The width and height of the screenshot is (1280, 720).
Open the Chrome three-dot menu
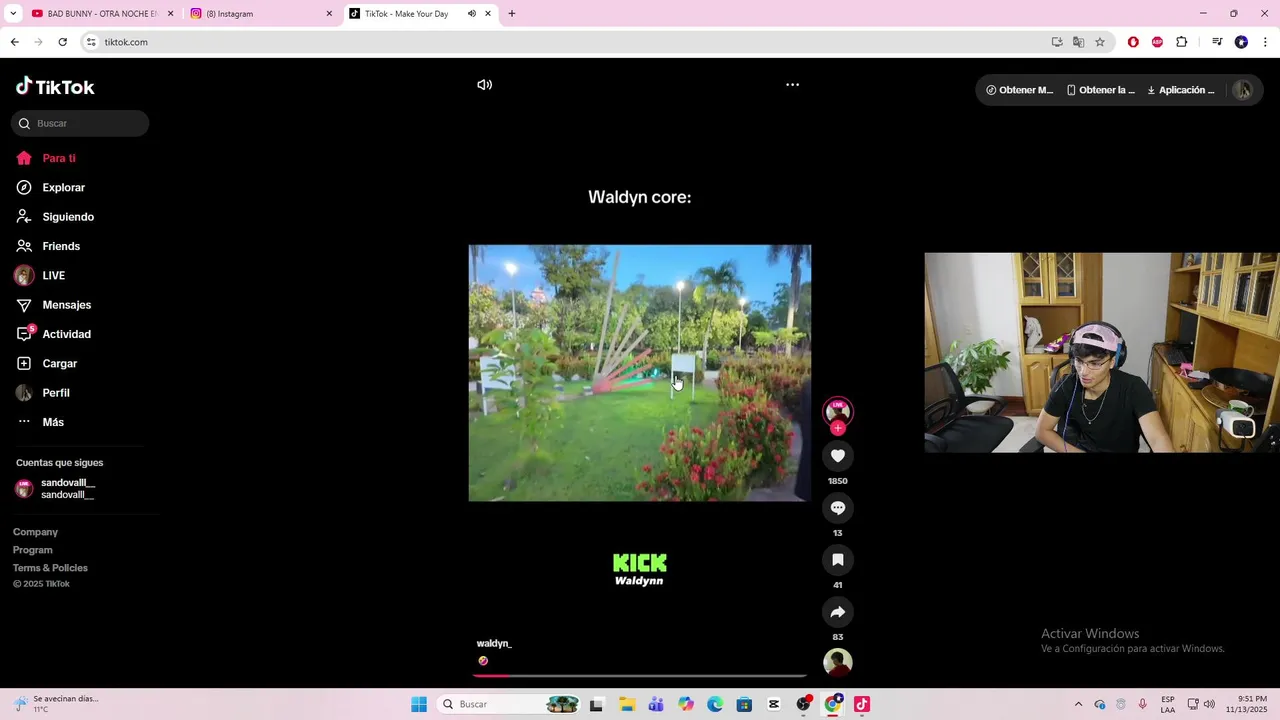click(1265, 42)
